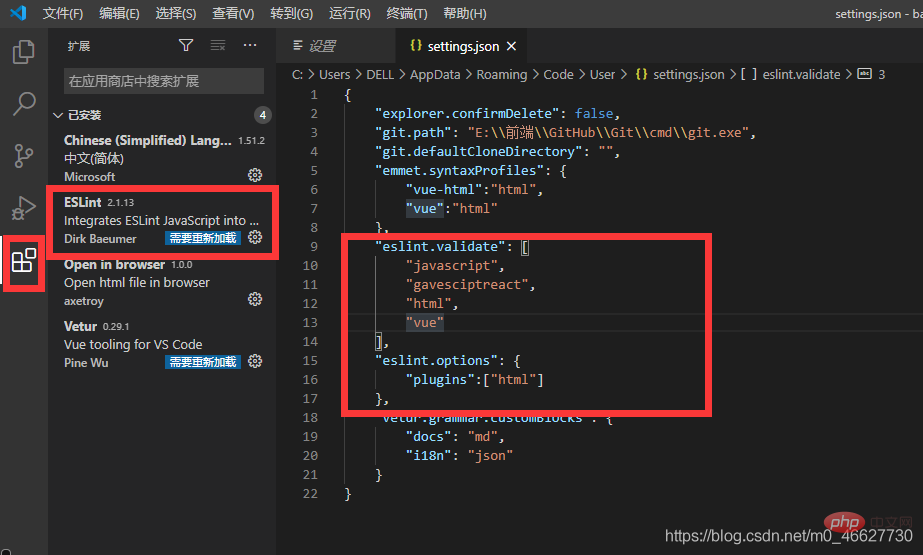This screenshot has width=923, height=555.
Task: Click Roaming in the breadcrumb path
Action: click(x=502, y=75)
